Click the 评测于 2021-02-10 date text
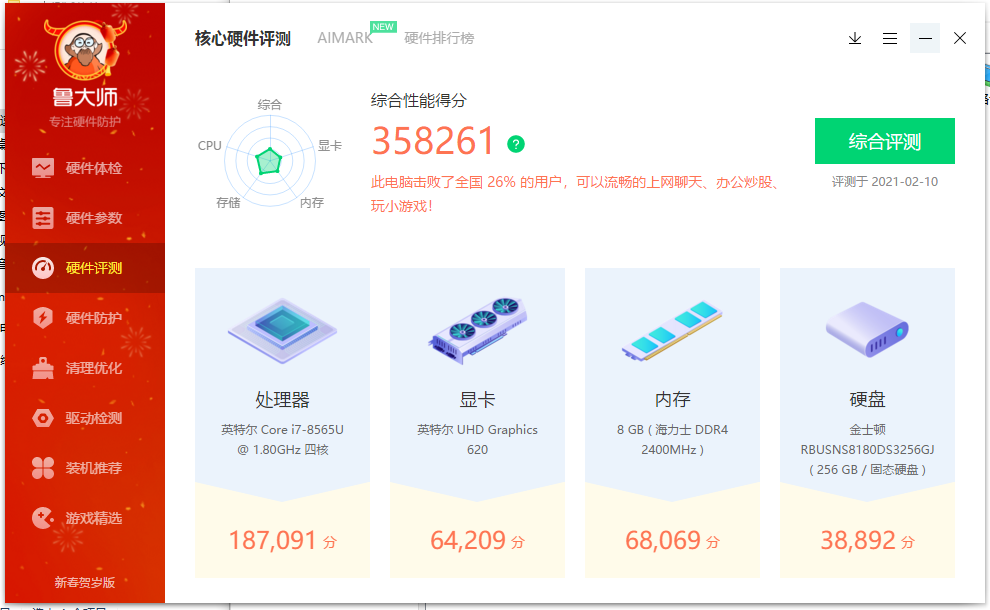Screen dimensions: 990x610 click(885, 182)
